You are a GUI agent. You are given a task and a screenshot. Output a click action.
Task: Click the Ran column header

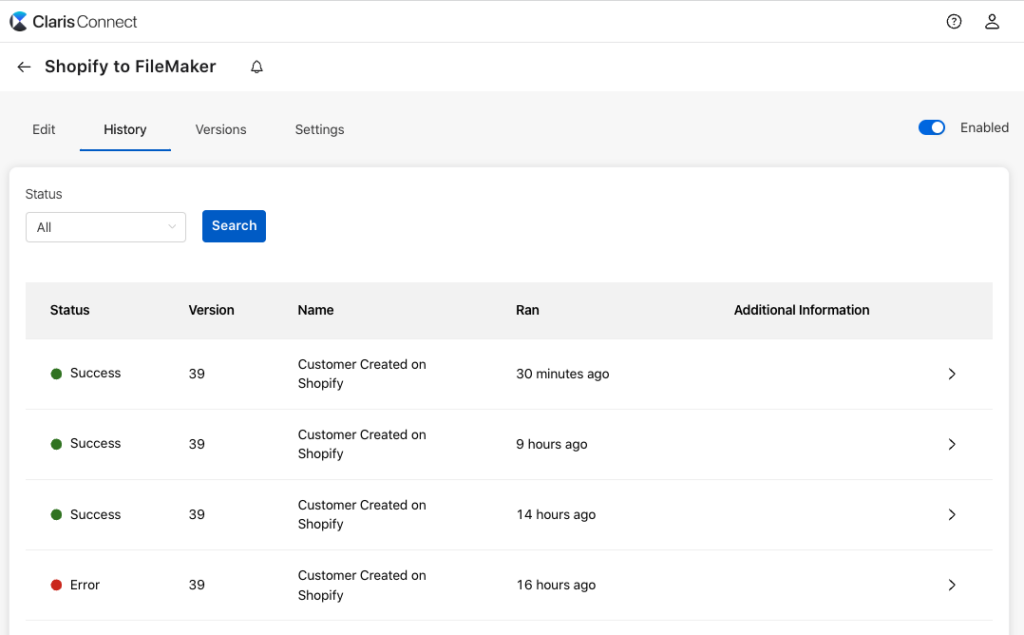pyautogui.click(x=528, y=310)
